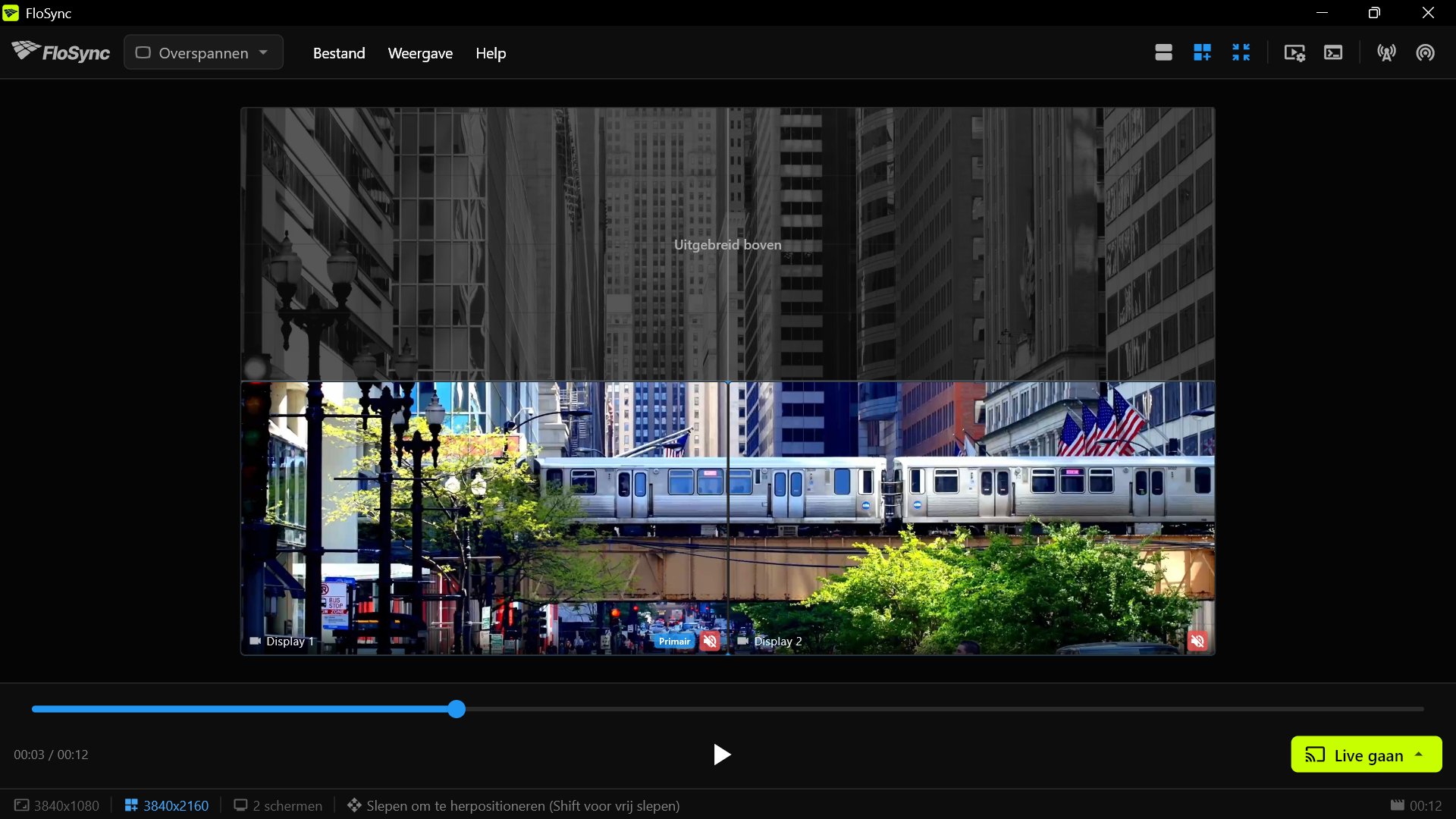The height and width of the screenshot is (819, 1456).
Task: Restore the FloSync window size
Action: (1374, 13)
